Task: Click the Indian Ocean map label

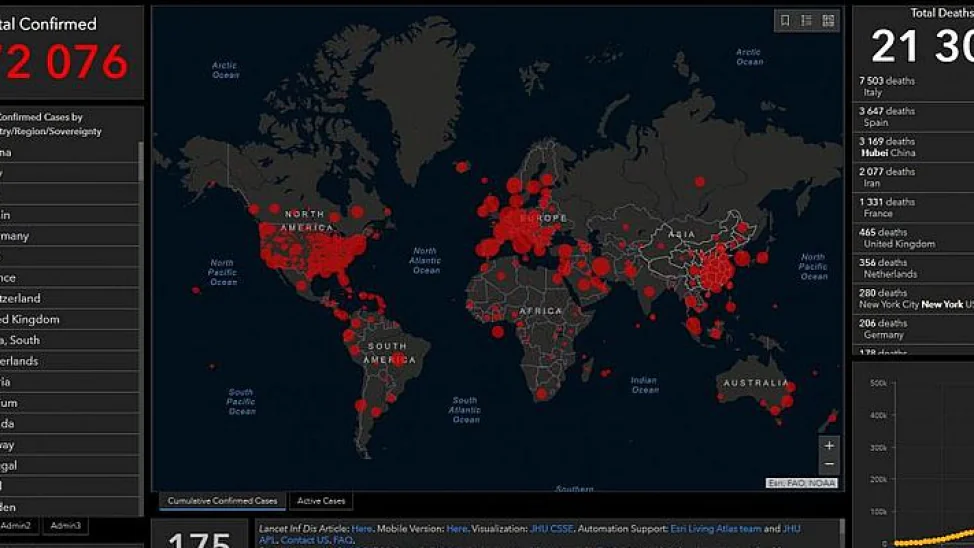Action: tap(644, 385)
